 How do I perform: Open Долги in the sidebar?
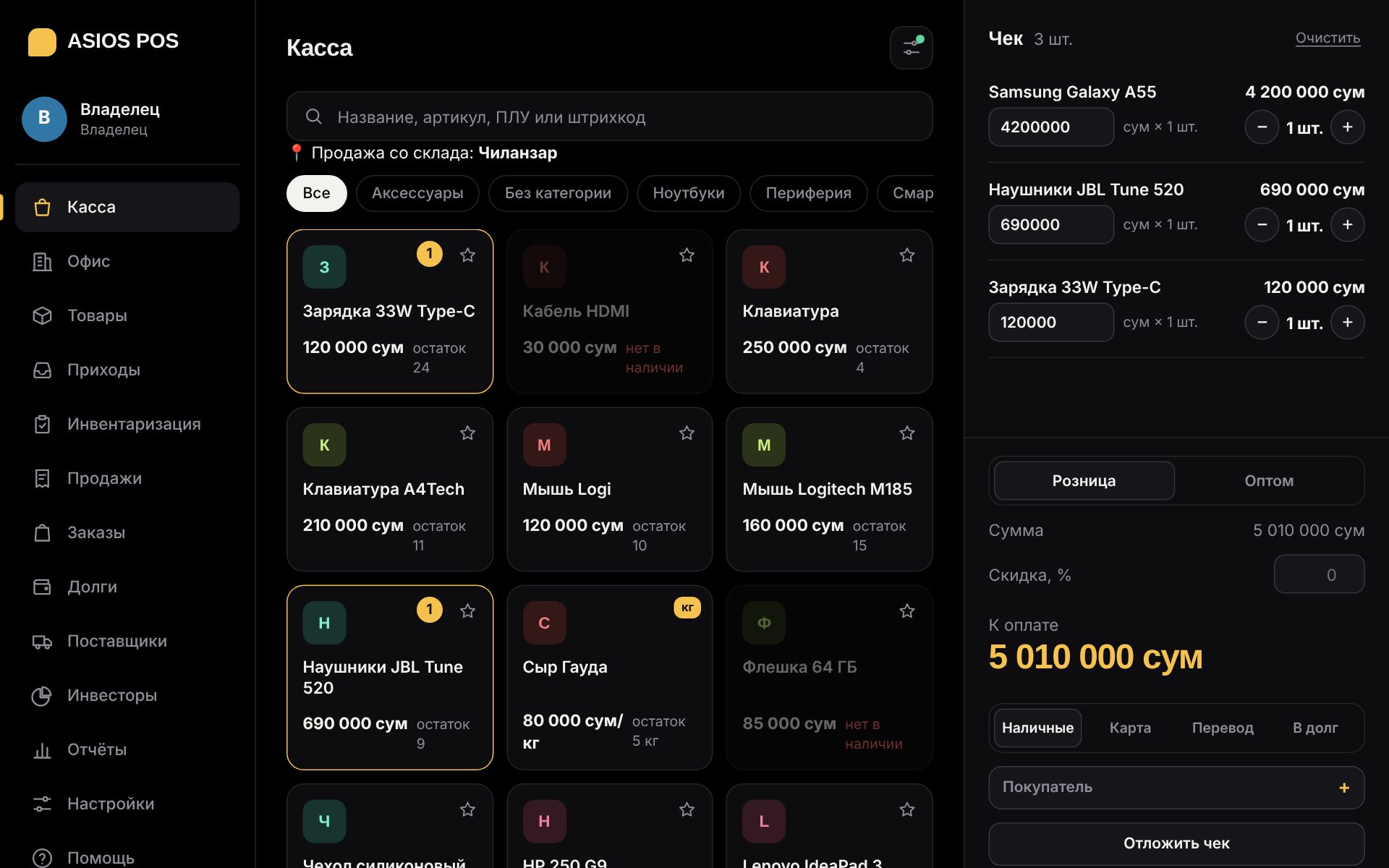click(x=127, y=587)
